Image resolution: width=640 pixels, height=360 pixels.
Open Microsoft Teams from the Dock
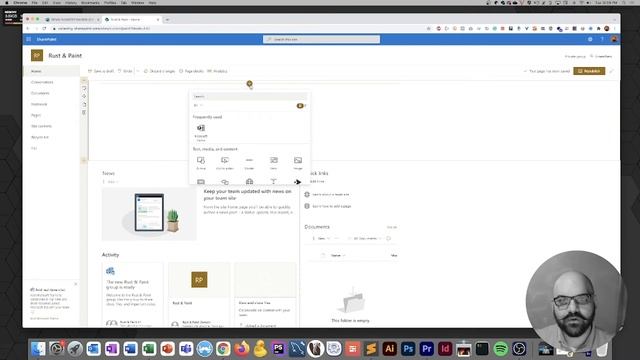186,349
